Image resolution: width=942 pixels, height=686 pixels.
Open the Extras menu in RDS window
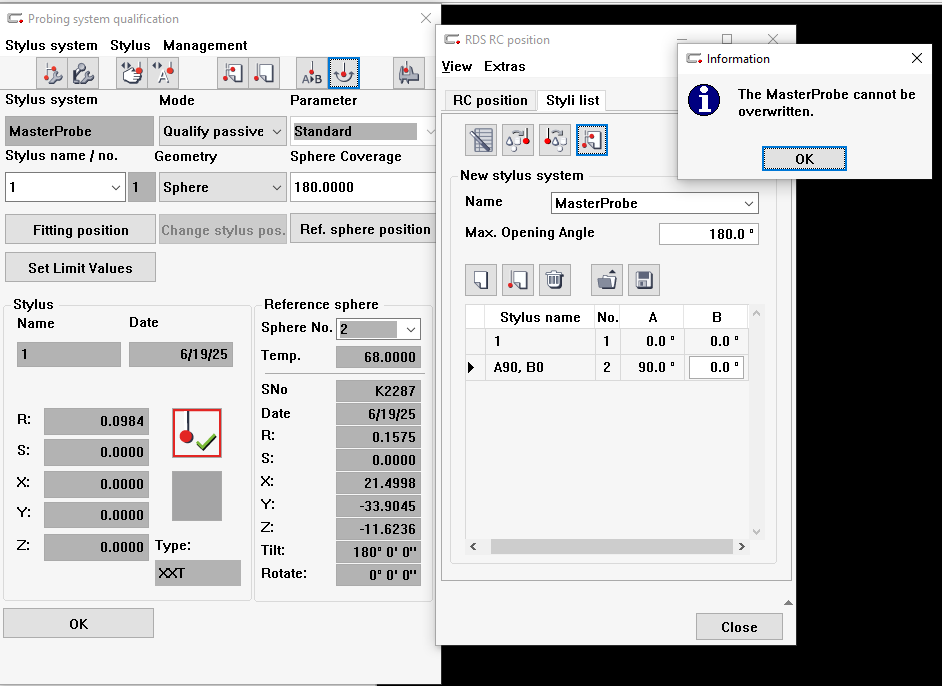tap(505, 67)
